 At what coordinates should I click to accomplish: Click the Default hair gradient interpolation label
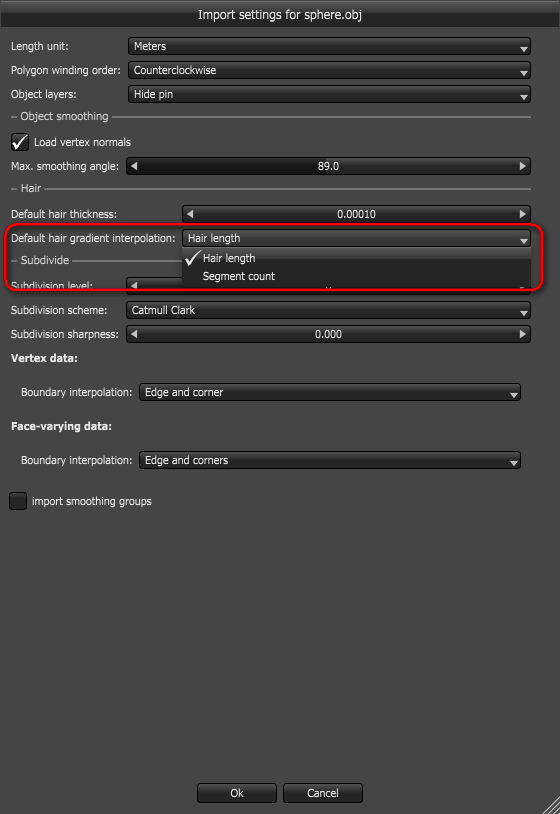[93, 238]
